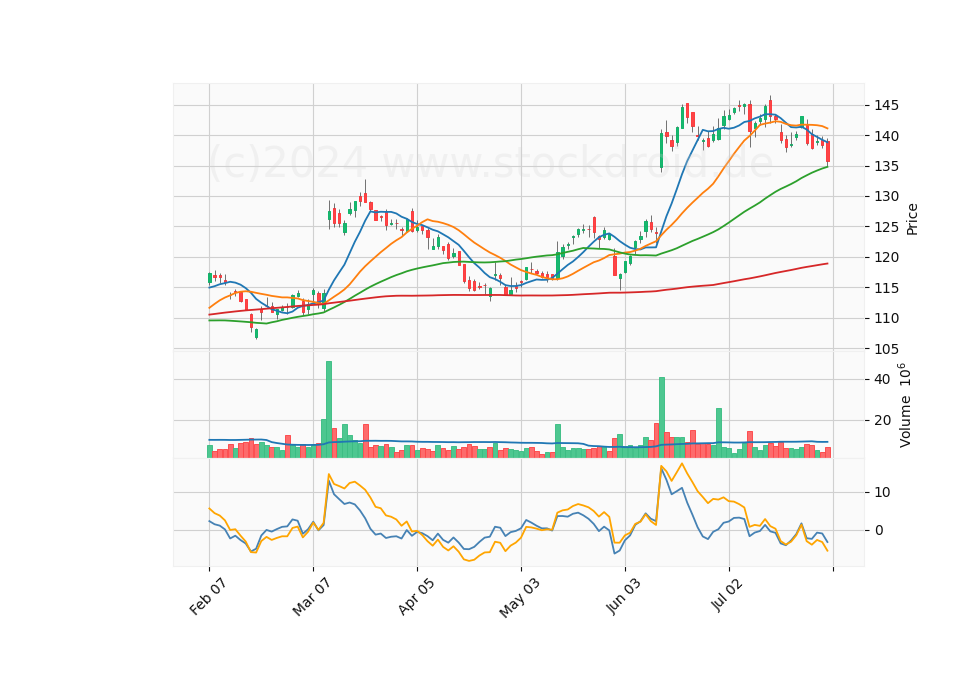Select the 135 price tick label
960x690 pixels.
[886, 167]
